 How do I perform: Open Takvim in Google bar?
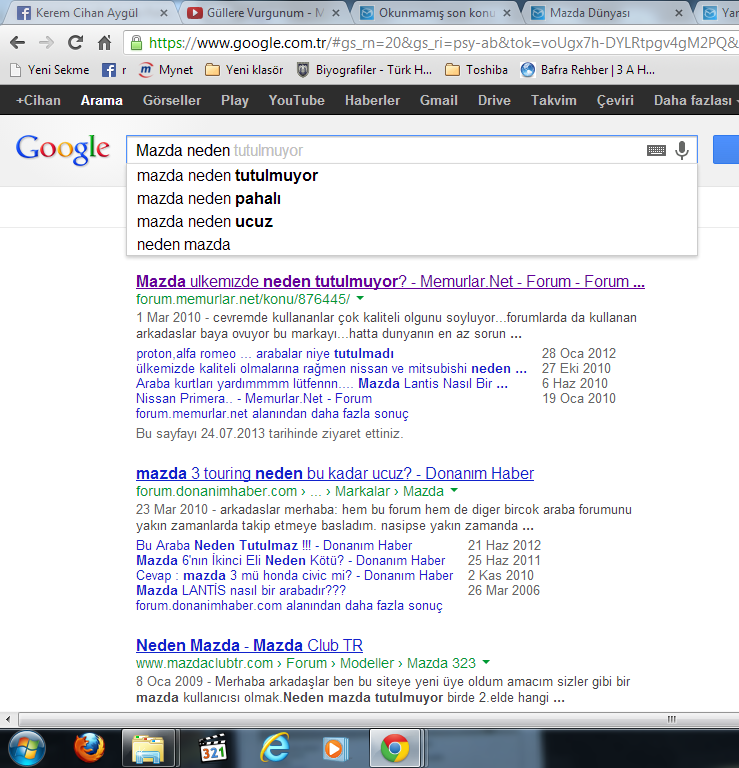[554, 100]
